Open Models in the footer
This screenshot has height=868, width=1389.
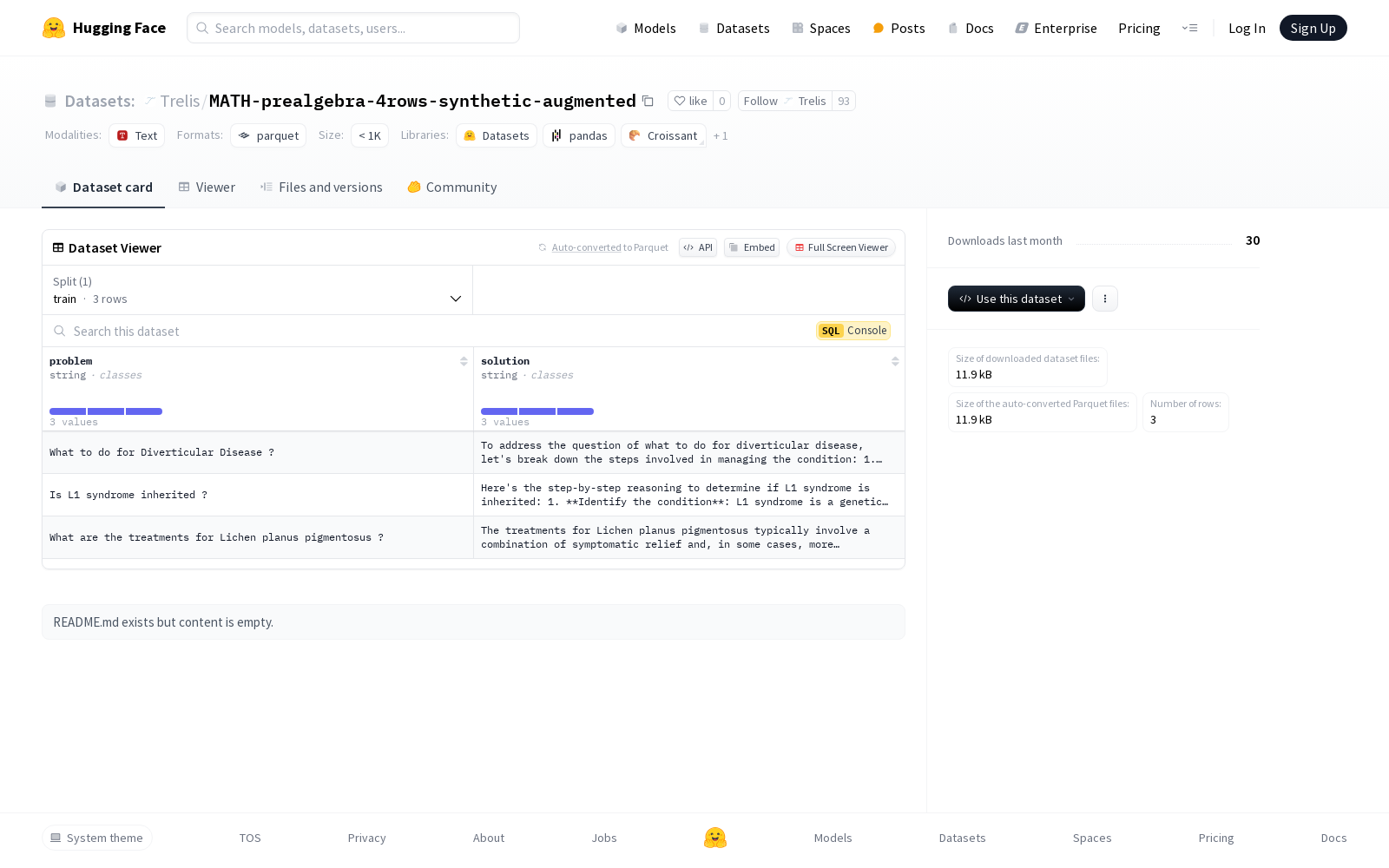click(833, 838)
